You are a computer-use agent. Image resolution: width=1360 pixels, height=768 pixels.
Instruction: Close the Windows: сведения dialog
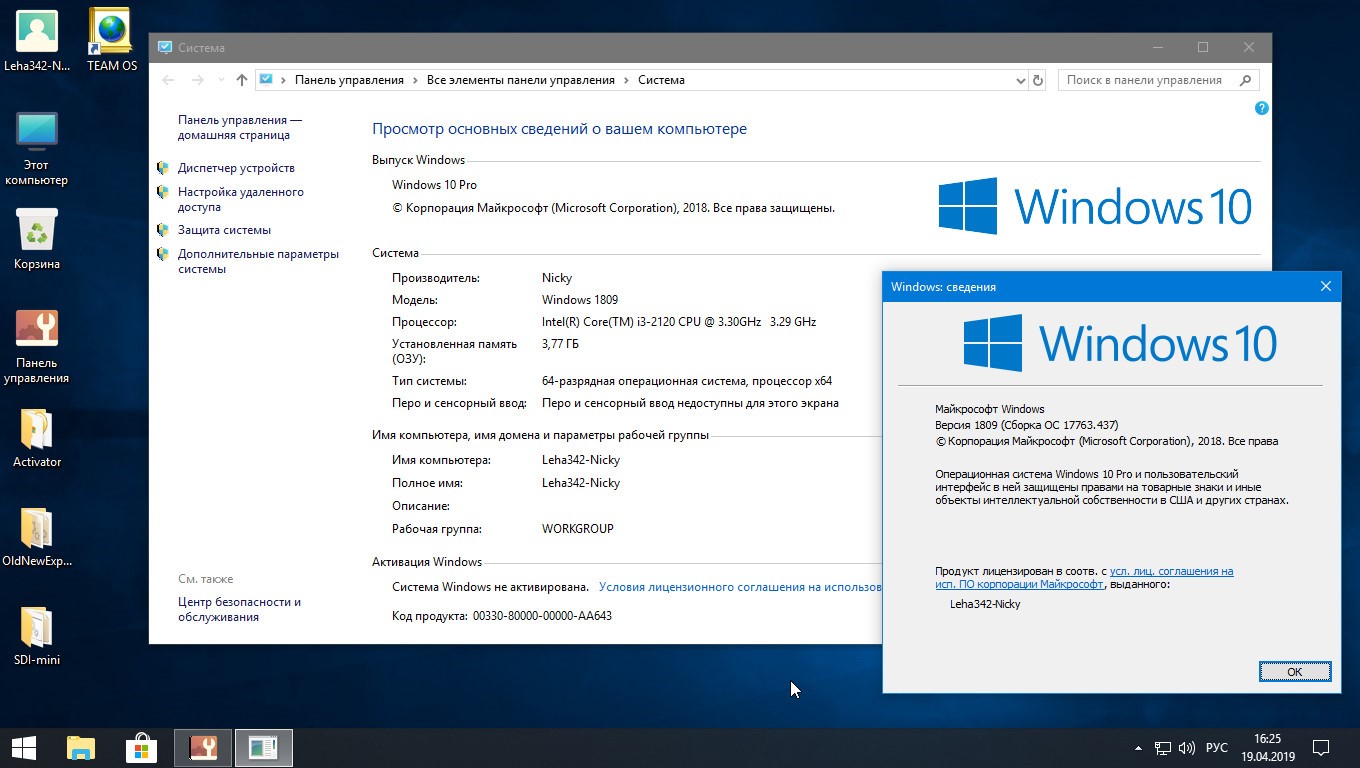[x=1325, y=286]
